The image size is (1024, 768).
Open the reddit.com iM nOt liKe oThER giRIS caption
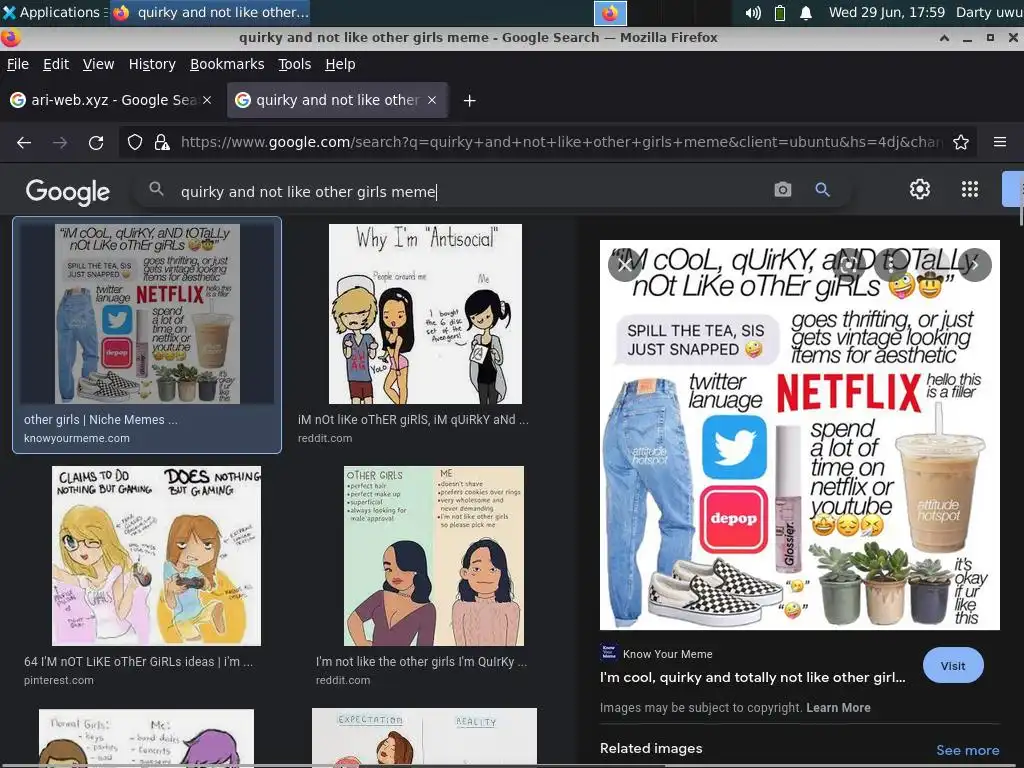(413, 420)
